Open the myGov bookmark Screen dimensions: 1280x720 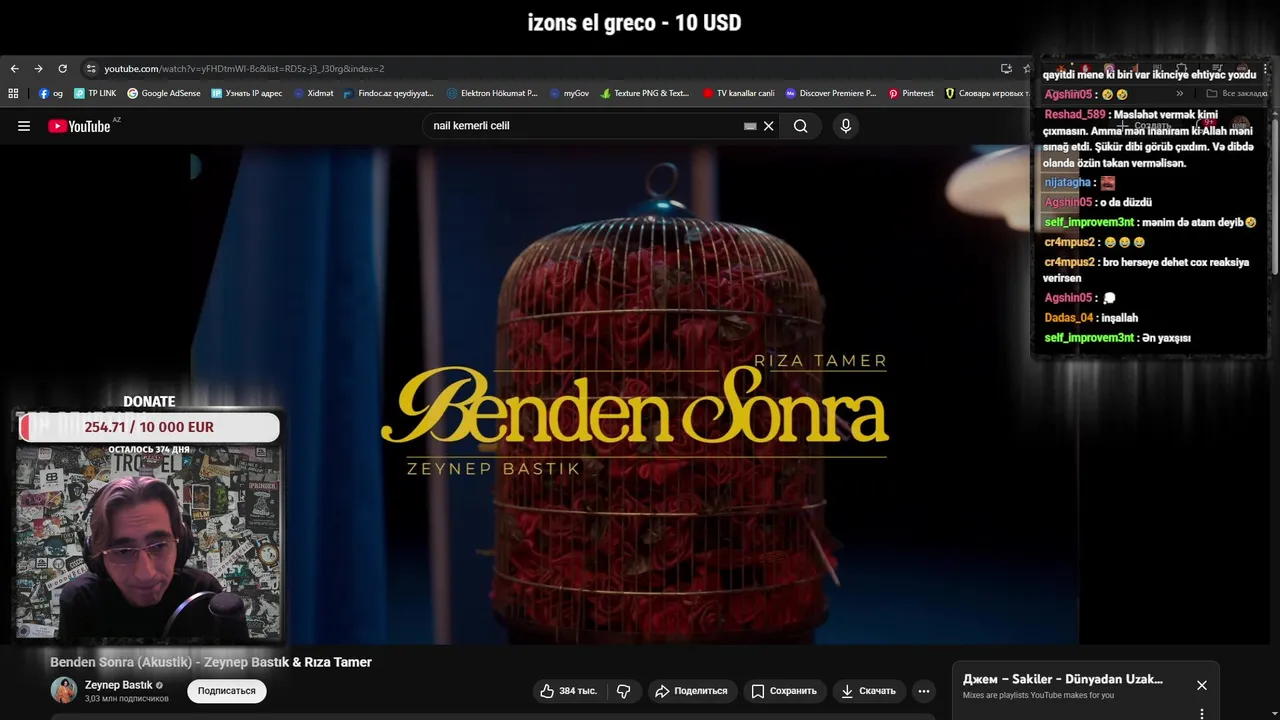(569, 93)
